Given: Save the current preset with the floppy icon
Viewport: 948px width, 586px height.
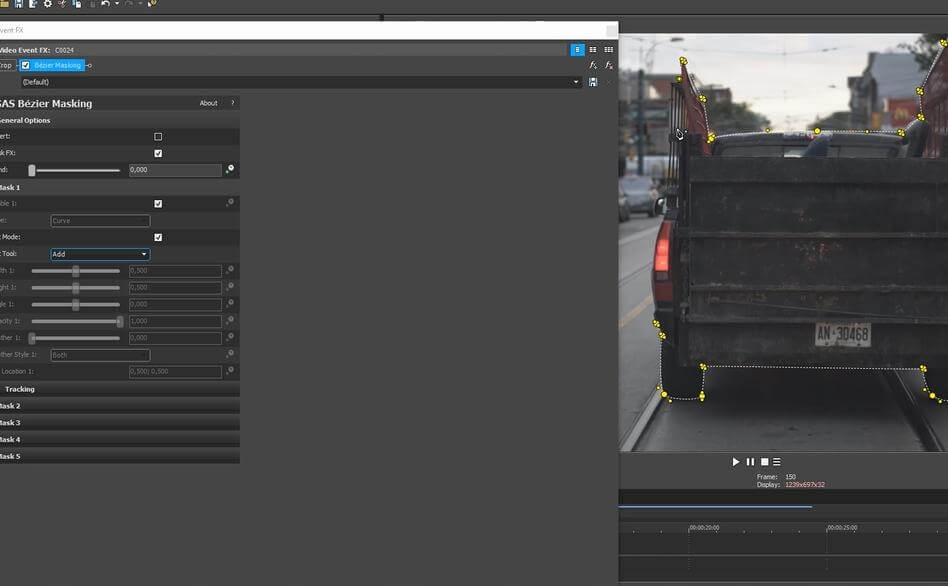Looking at the screenshot, I should (x=593, y=82).
